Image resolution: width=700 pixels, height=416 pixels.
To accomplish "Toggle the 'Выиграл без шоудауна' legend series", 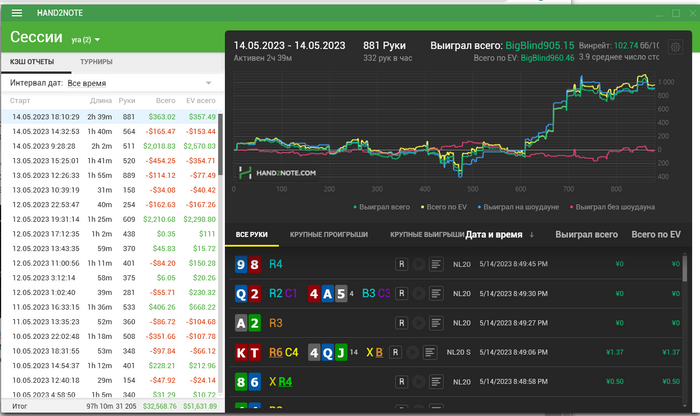I will coord(612,207).
